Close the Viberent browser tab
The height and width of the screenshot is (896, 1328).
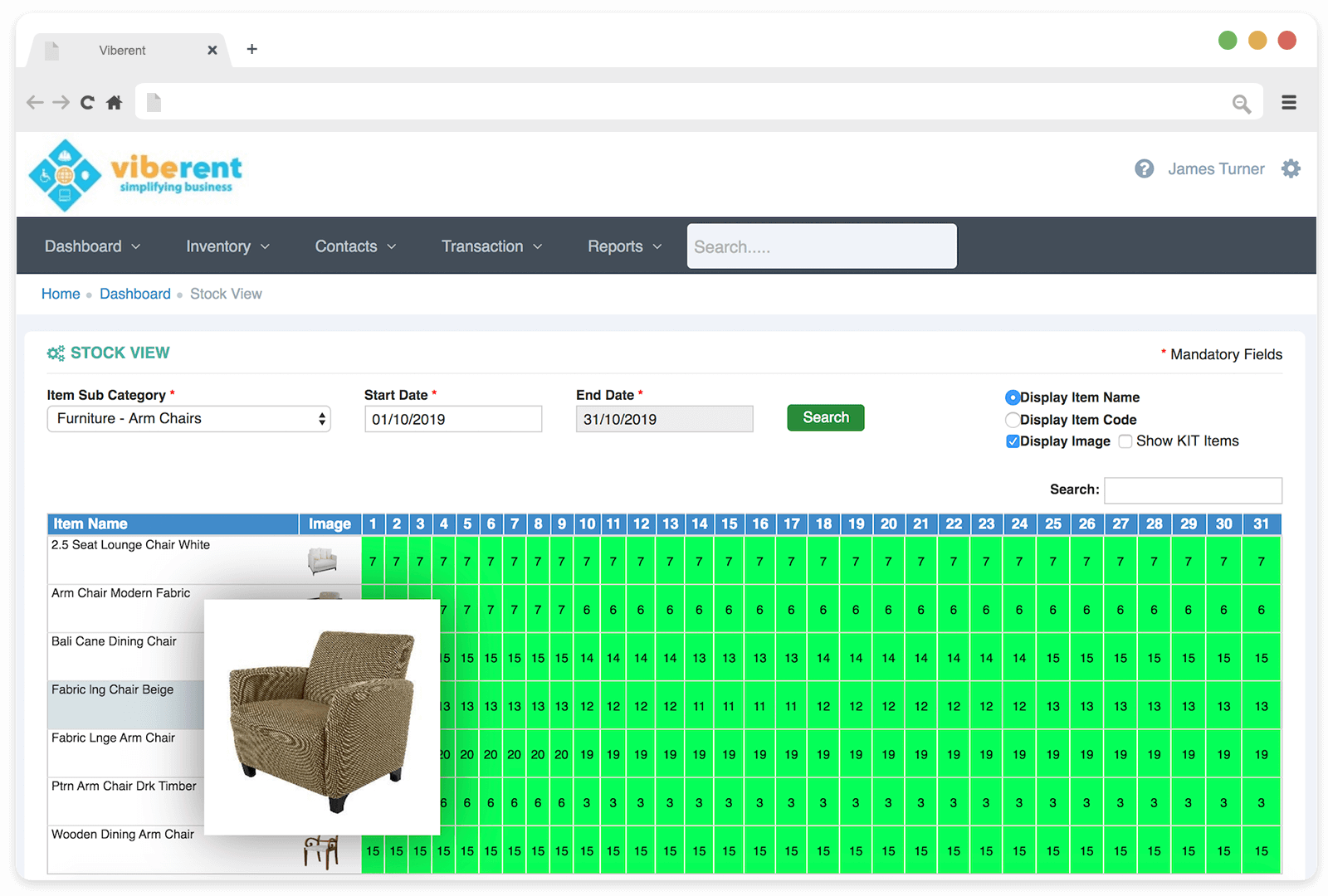(x=212, y=51)
